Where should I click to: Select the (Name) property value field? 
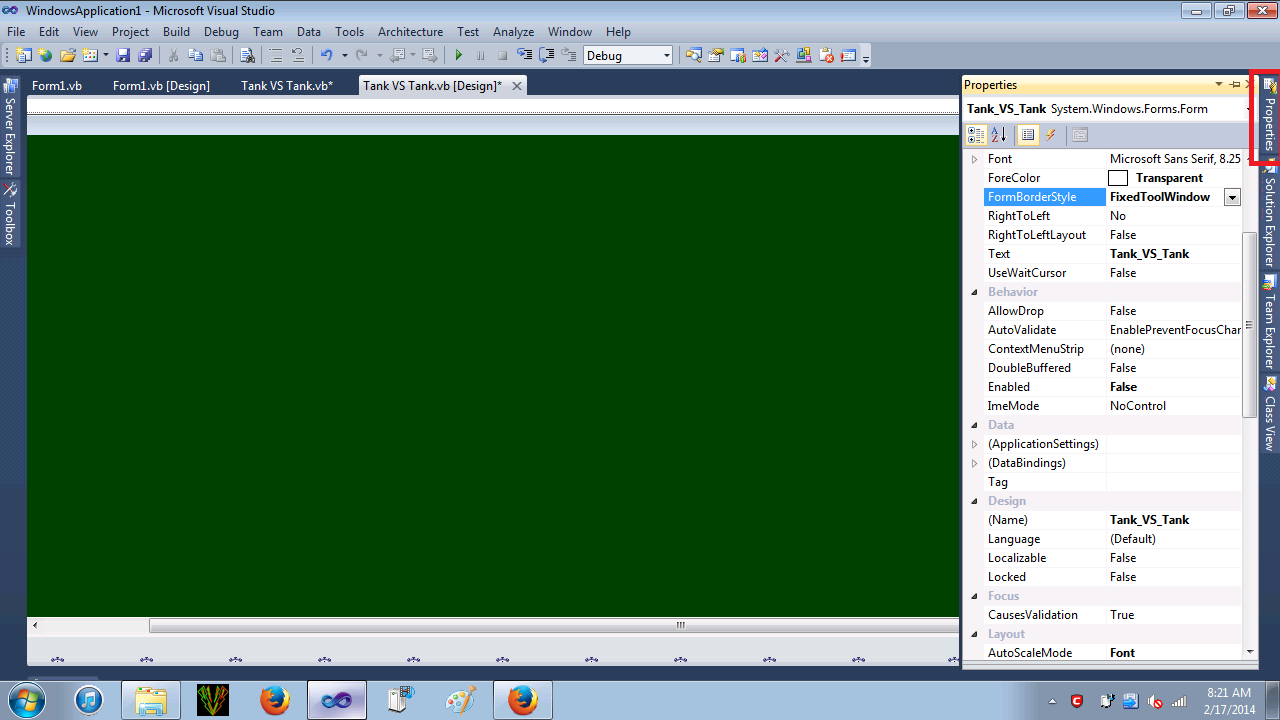pyautogui.click(x=1174, y=520)
